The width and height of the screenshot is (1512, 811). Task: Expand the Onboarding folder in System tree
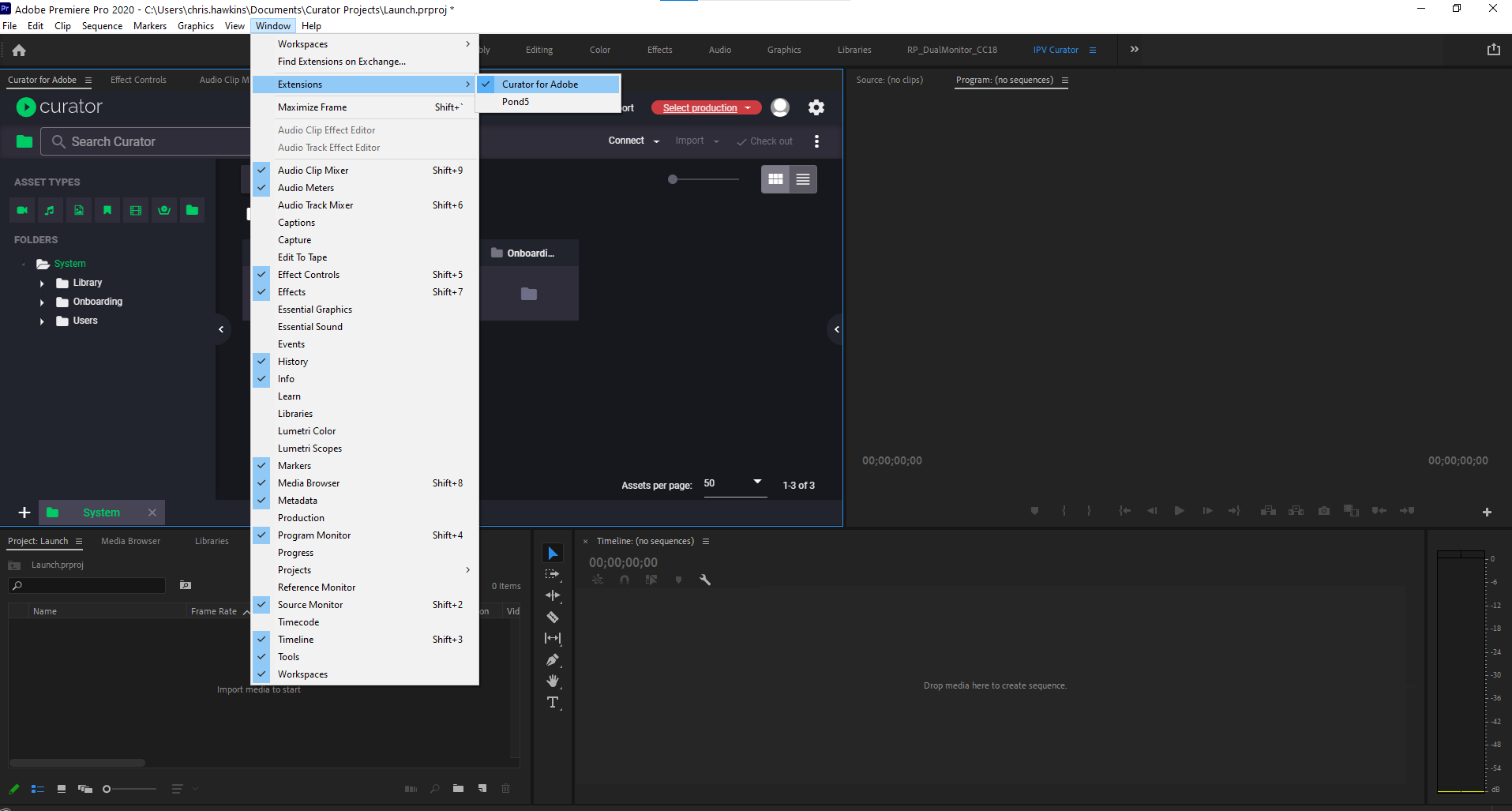coord(41,301)
